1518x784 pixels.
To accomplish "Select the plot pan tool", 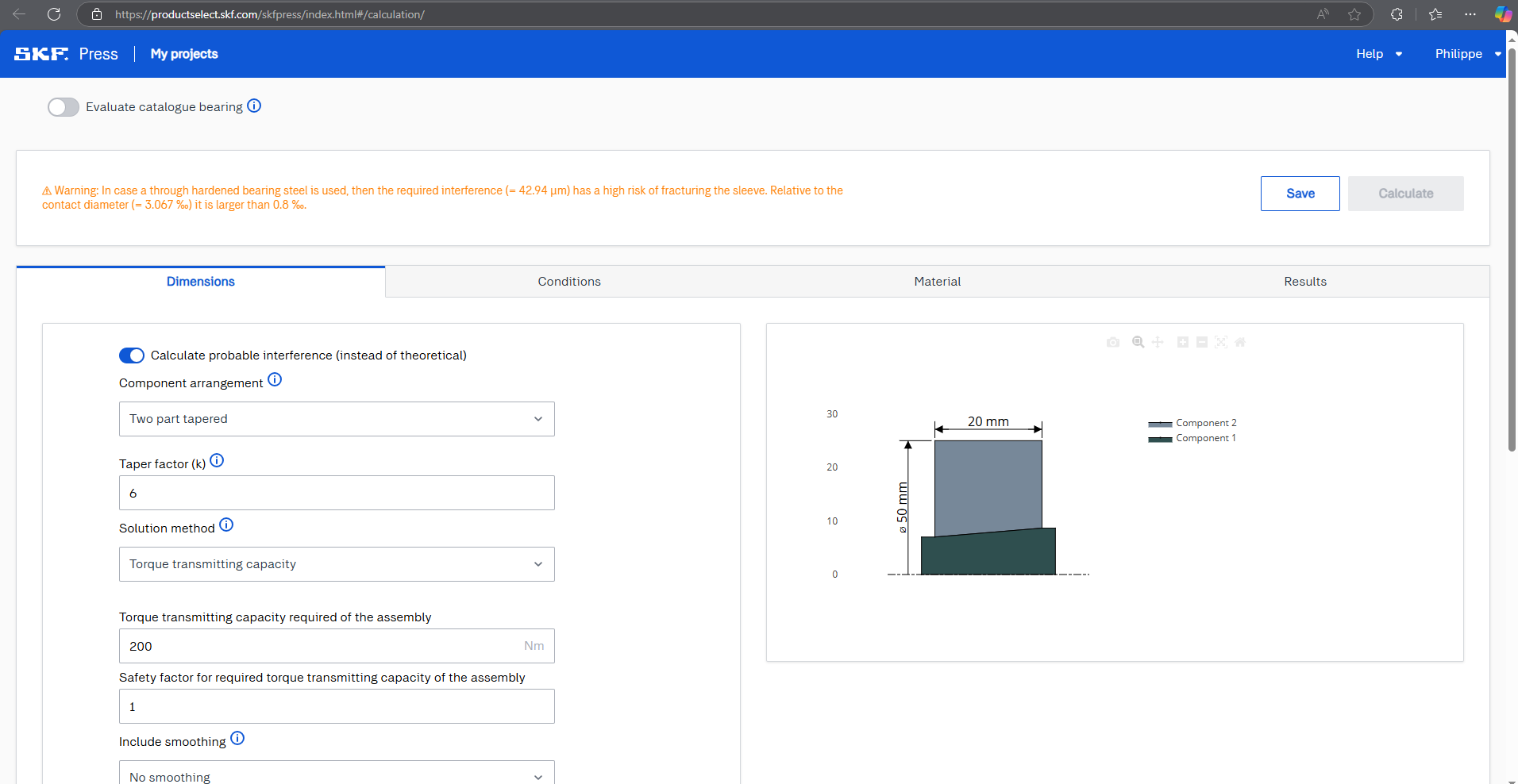I will point(1158,342).
